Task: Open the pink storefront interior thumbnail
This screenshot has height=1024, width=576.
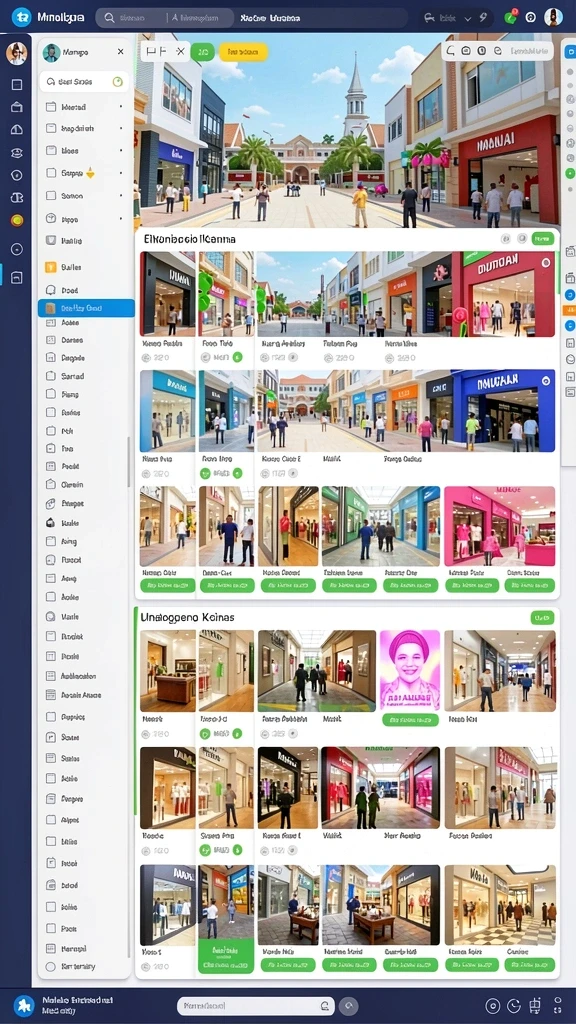Action: [x=500, y=526]
